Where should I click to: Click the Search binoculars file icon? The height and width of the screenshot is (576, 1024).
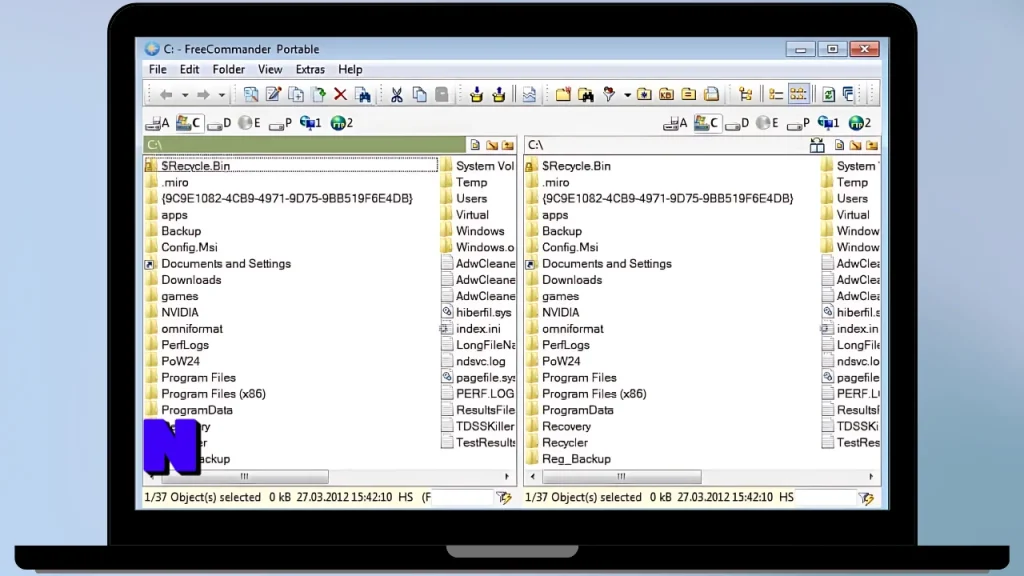[363, 95]
